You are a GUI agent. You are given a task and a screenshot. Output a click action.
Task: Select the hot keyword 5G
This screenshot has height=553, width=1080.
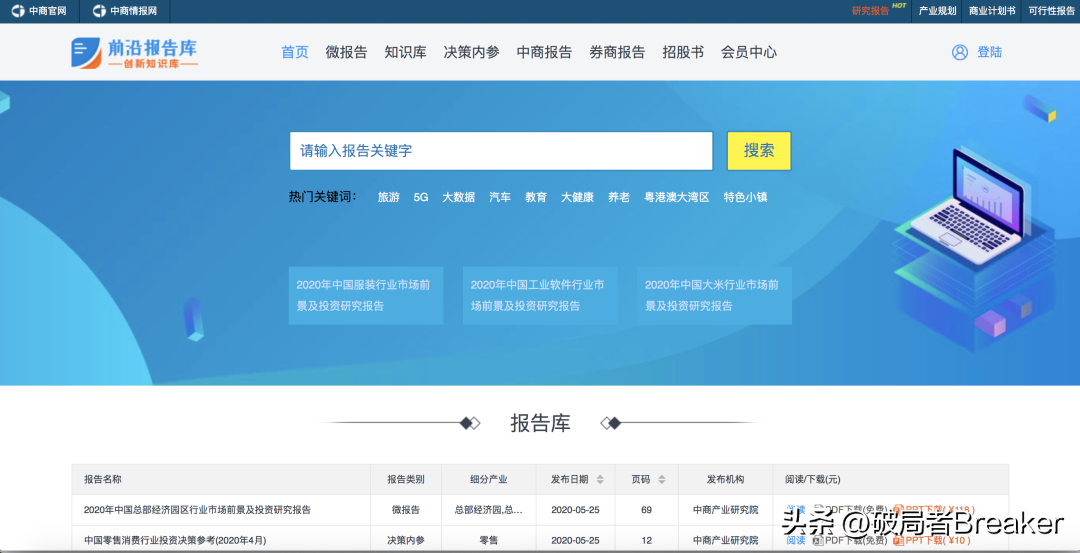pos(421,197)
